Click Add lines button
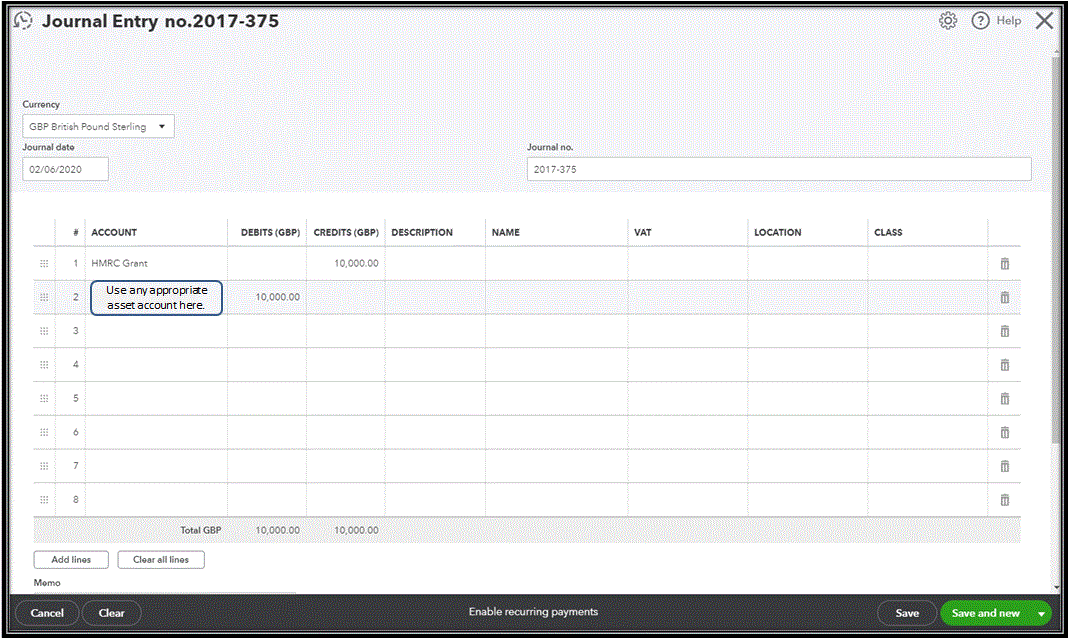The height and width of the screenshot is (639, 1069). [71, 559]
